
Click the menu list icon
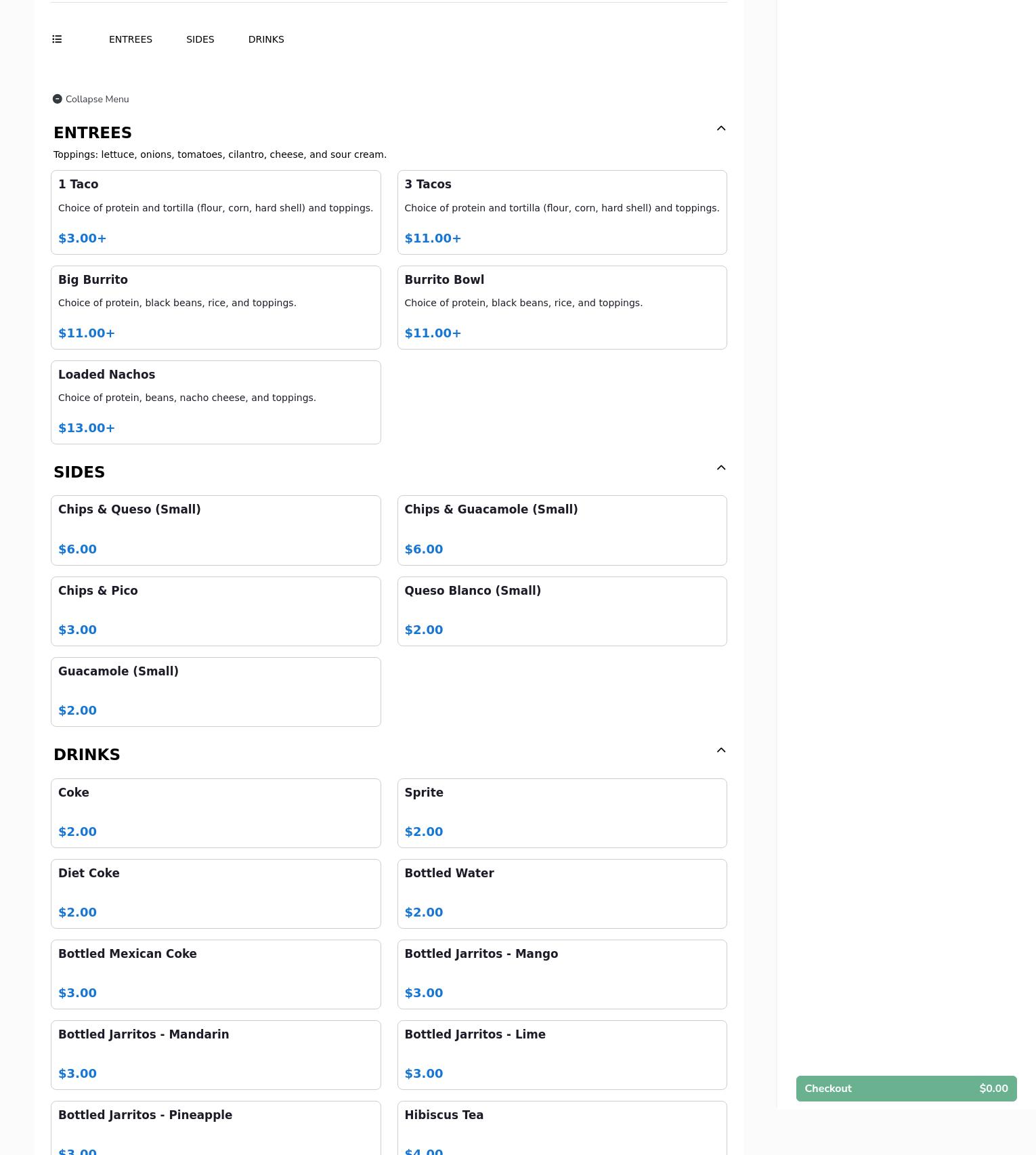(x=57, y=39)
